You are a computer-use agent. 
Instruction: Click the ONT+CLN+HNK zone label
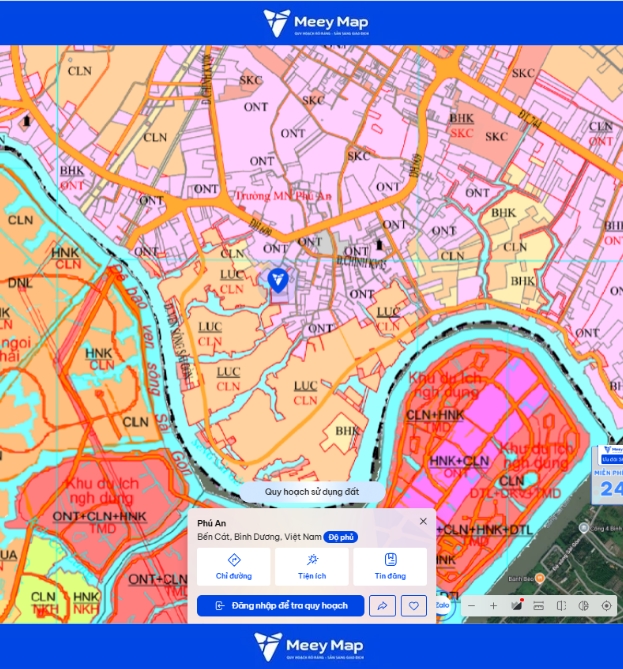point(99,517)
